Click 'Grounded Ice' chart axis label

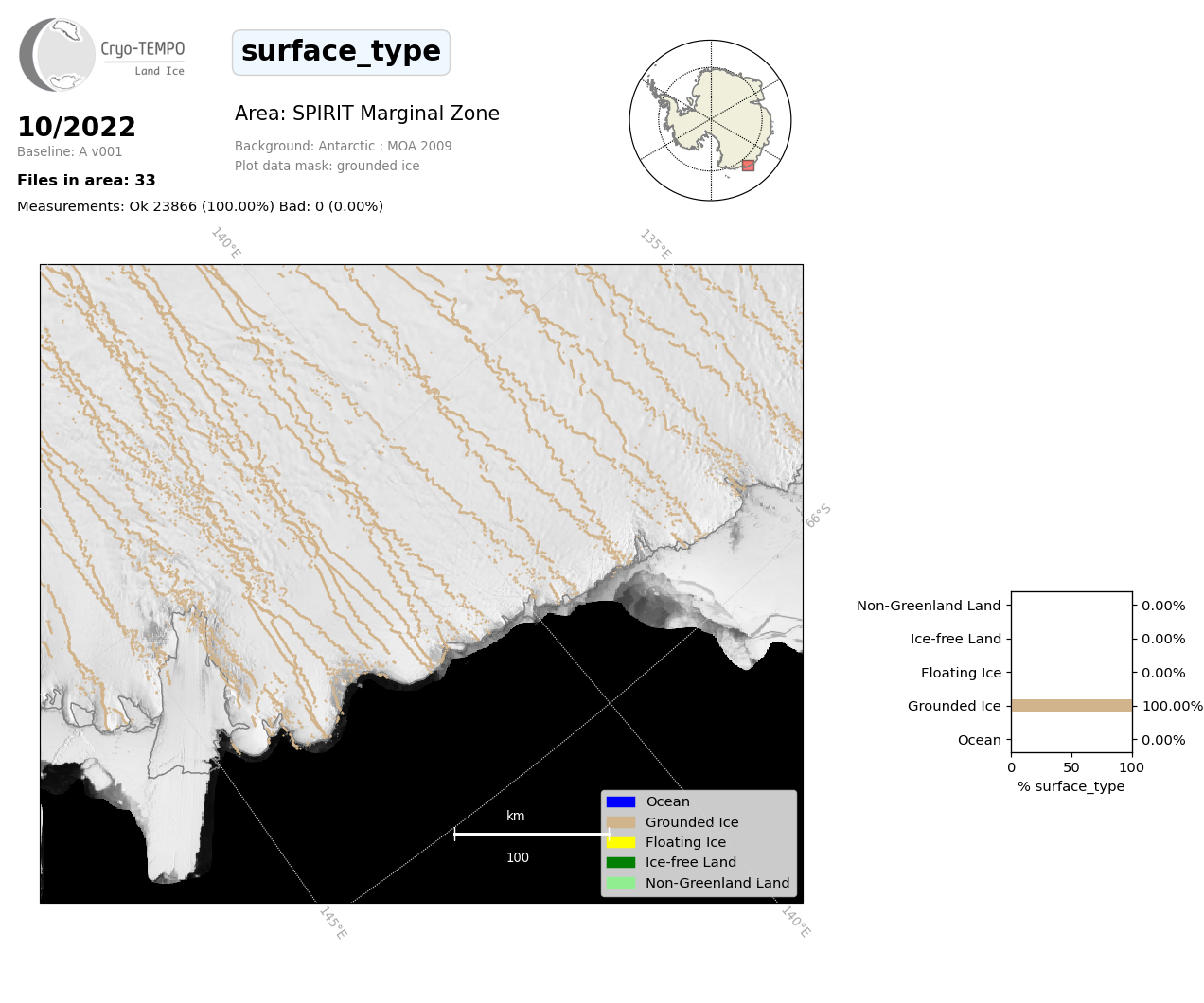coord(954,706)
